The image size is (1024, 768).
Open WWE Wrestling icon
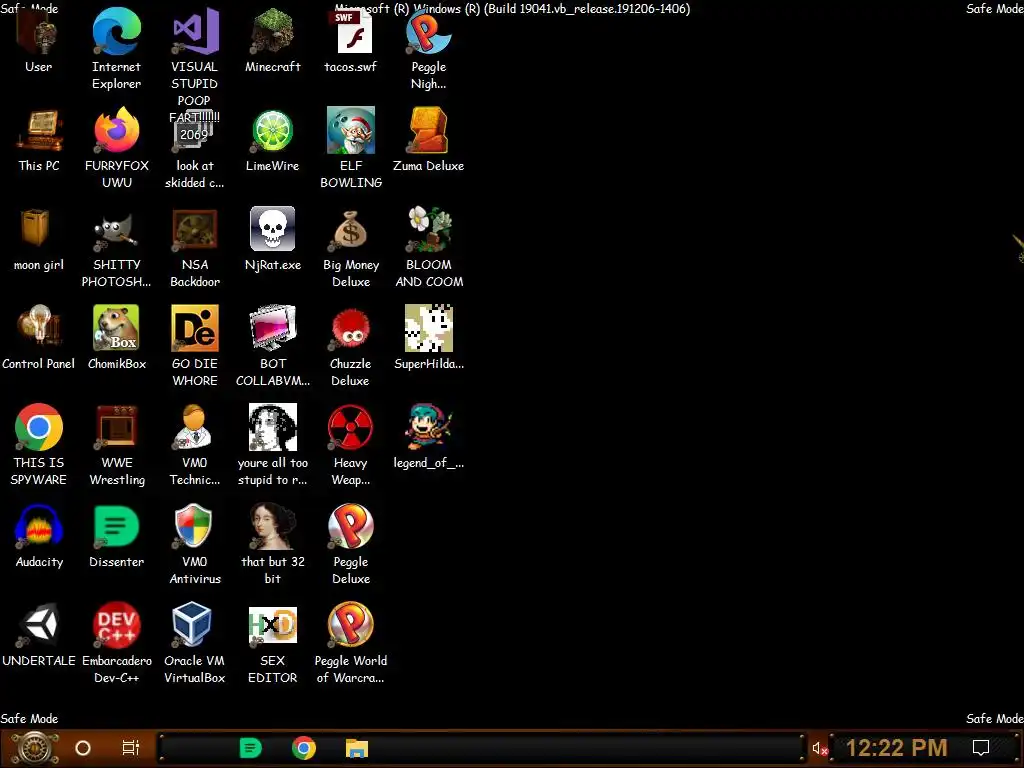pos(116,427)
